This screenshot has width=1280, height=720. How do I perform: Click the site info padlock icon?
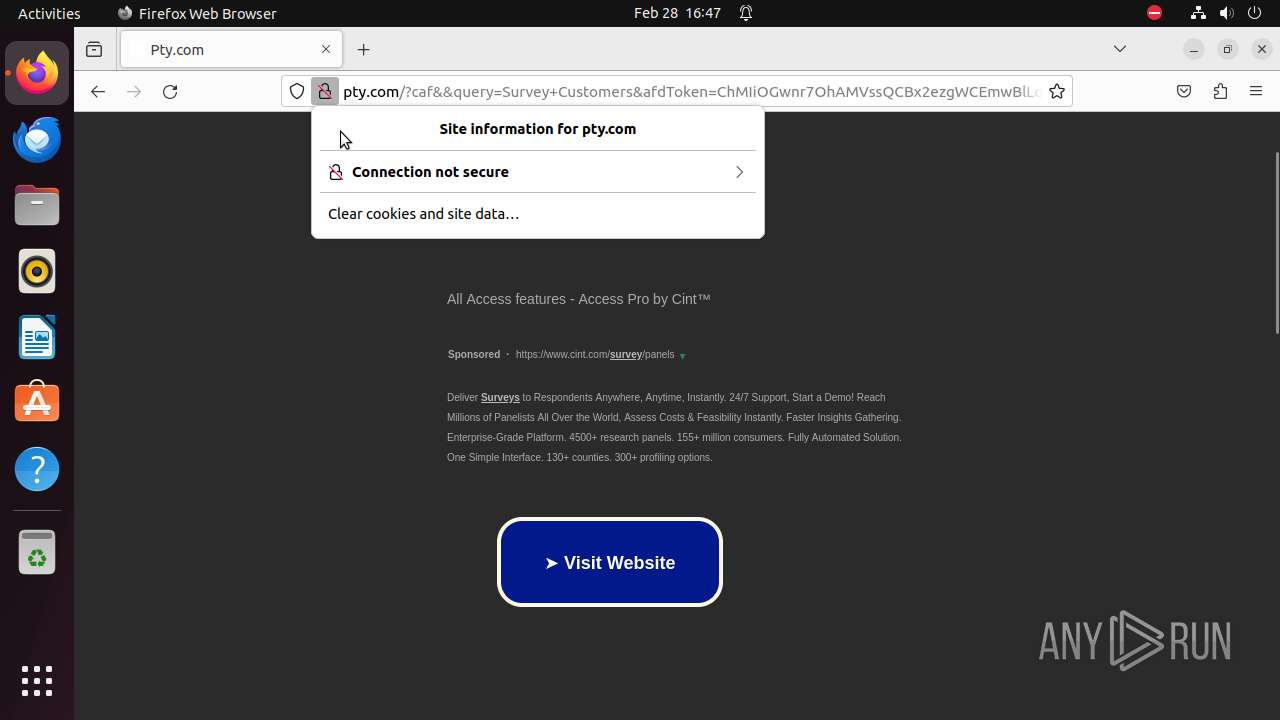coord(325,91)
